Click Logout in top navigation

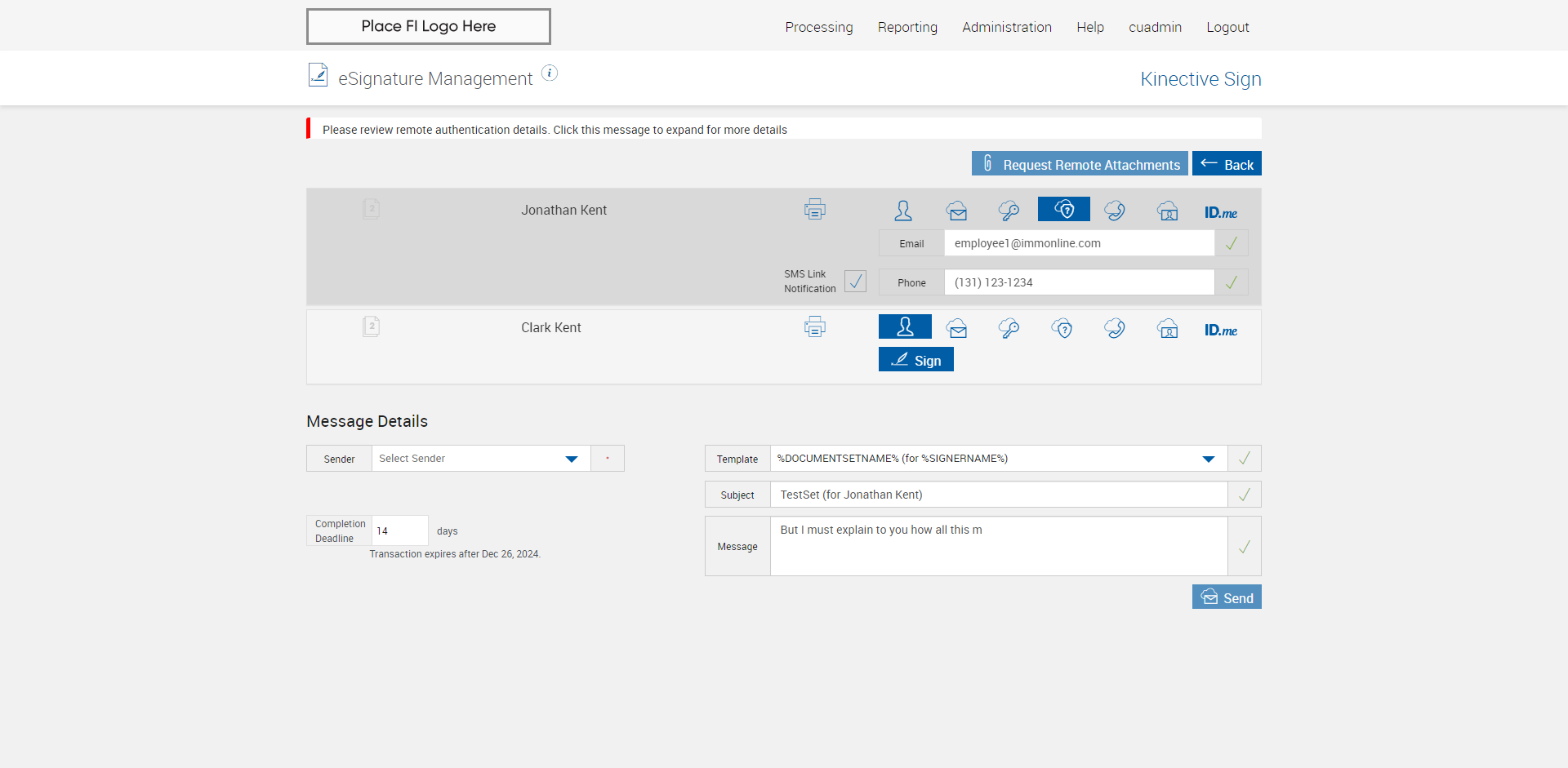point(1227,27)
